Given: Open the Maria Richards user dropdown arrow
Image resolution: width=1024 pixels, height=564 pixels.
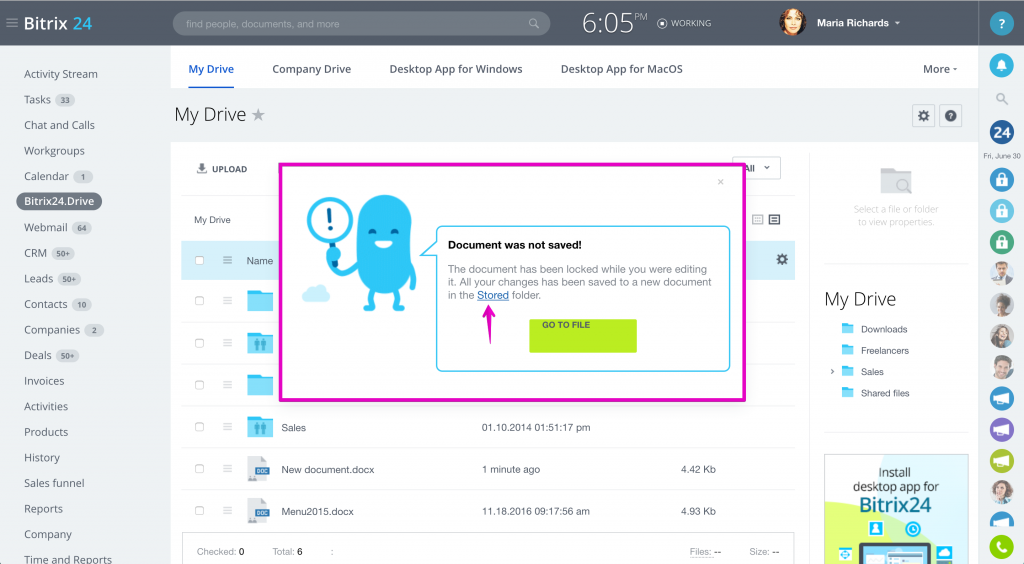Looking at the screenshot, I should pos(897,23).
